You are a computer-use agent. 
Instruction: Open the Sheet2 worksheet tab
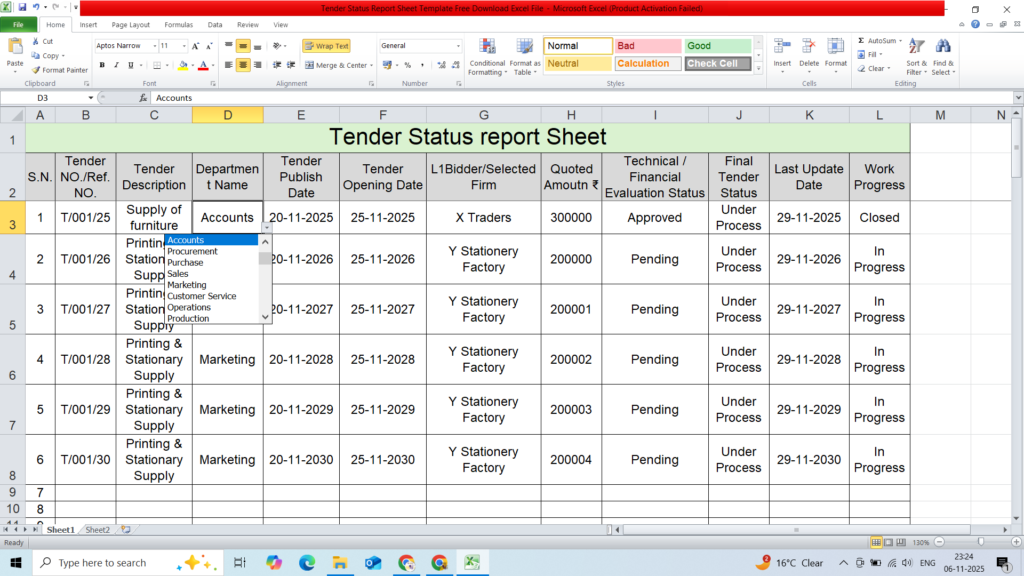coord(97,530)
